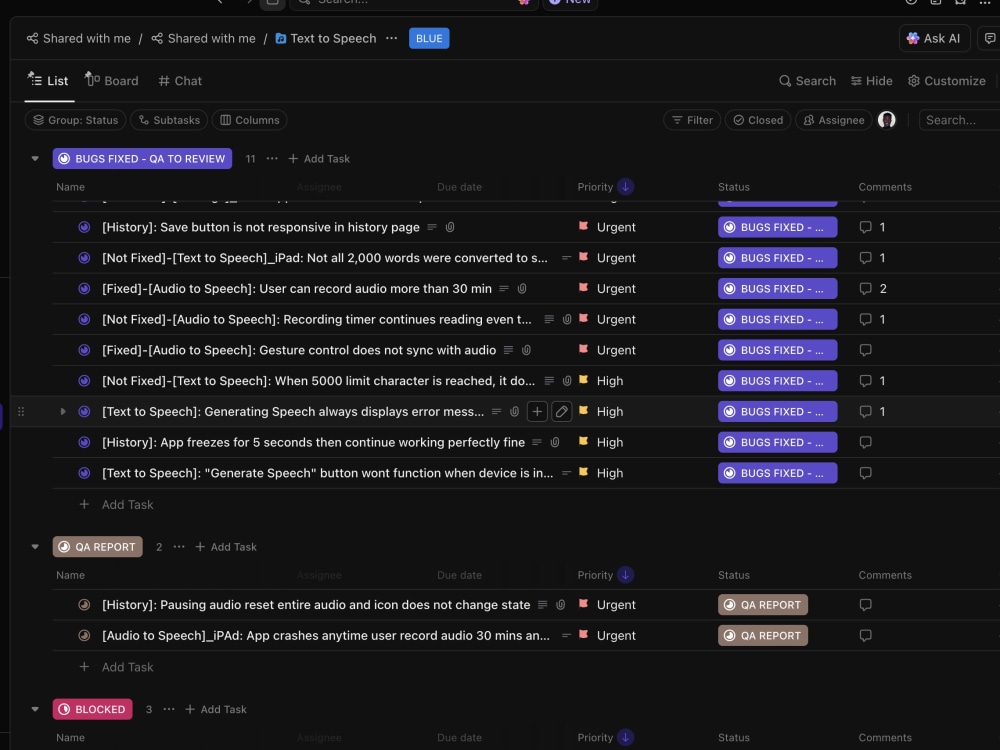Click add subtask plus icon on 'Generating Speech' task
The height and width of the screenshot is (750, 1000).
point(537,412)
